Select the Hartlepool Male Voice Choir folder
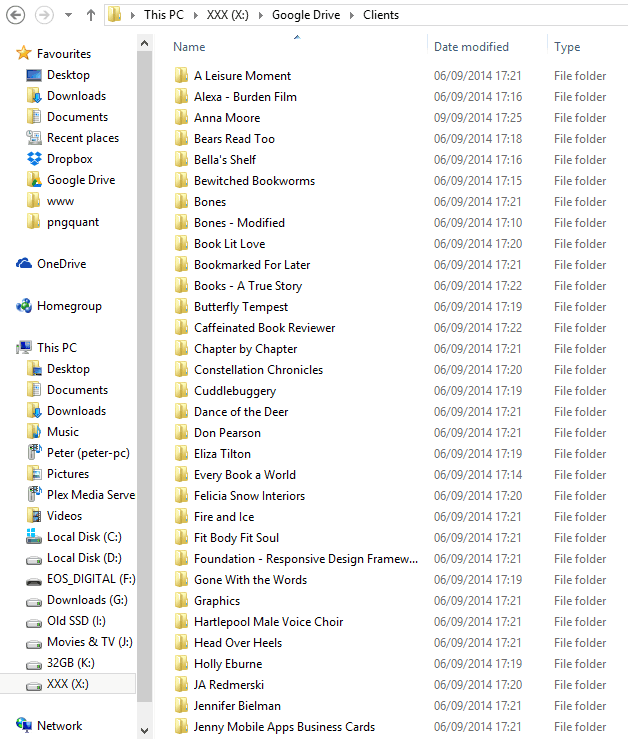Viewport: 628px width, 740px height. (x=268, y=622)
